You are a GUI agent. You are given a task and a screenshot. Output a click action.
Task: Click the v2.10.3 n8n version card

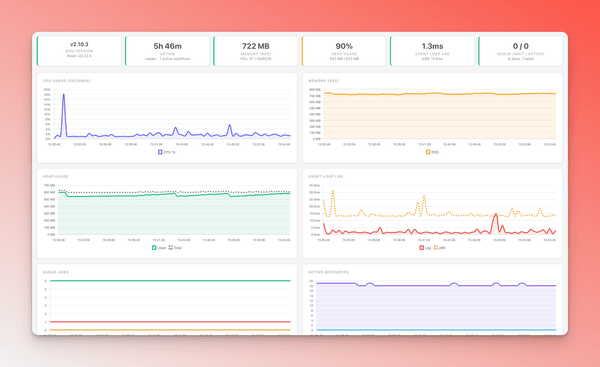pos(79,51)
